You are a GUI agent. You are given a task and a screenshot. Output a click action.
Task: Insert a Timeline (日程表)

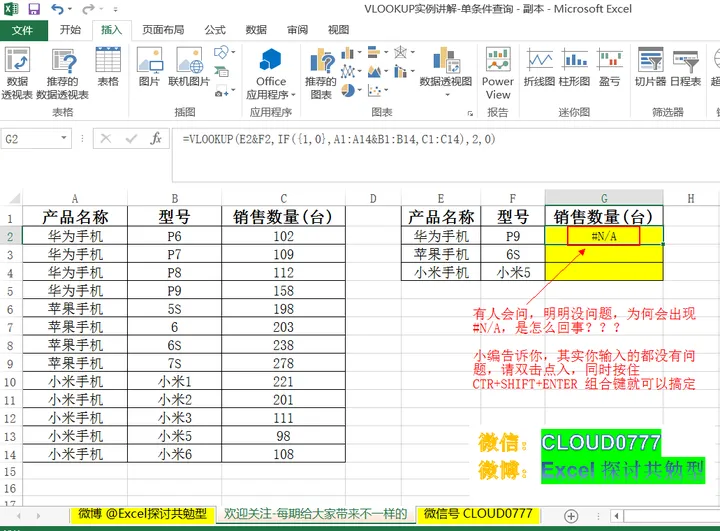tap(686, 67)
